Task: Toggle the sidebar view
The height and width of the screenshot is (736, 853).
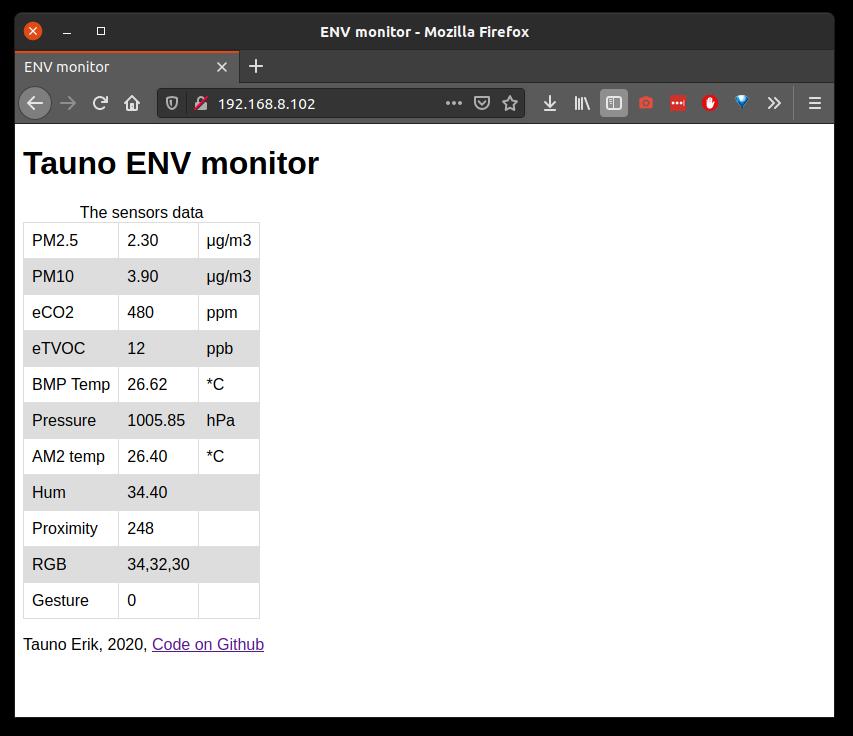Action: (x=614, y=103)
